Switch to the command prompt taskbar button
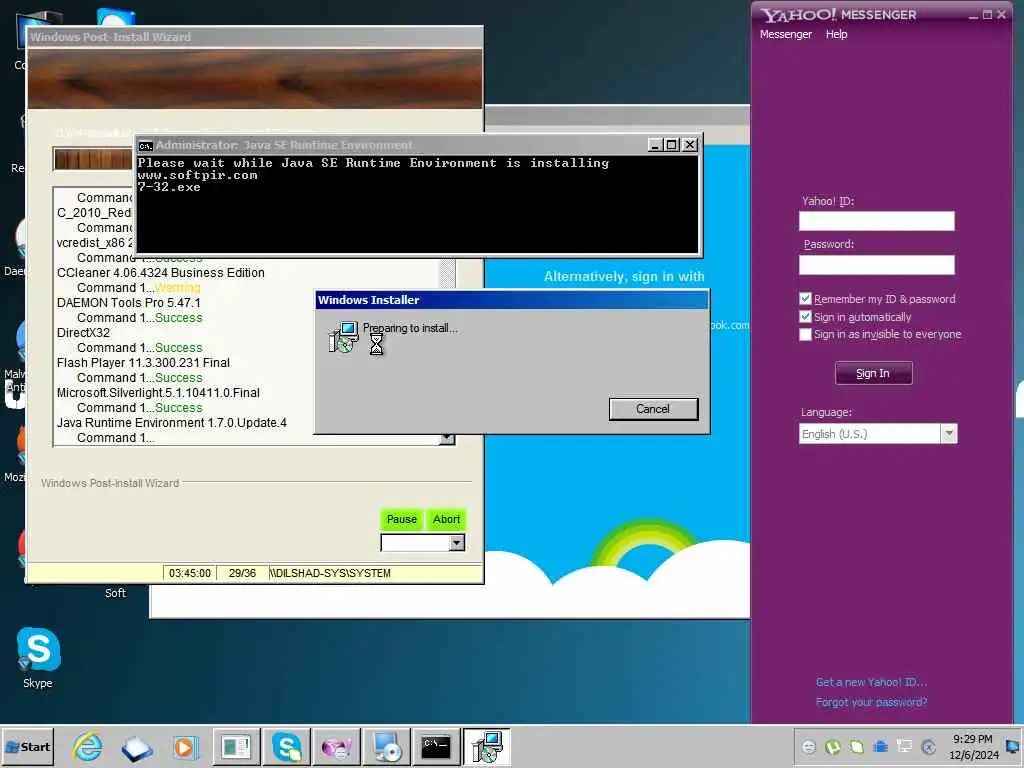This screenshot has width=1024, height=768. tap(436, 747)
